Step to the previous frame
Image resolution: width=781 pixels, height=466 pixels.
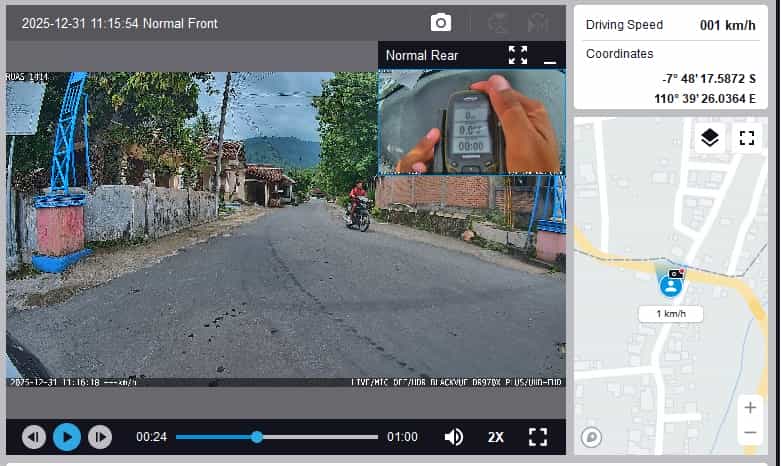coord(34,437)
